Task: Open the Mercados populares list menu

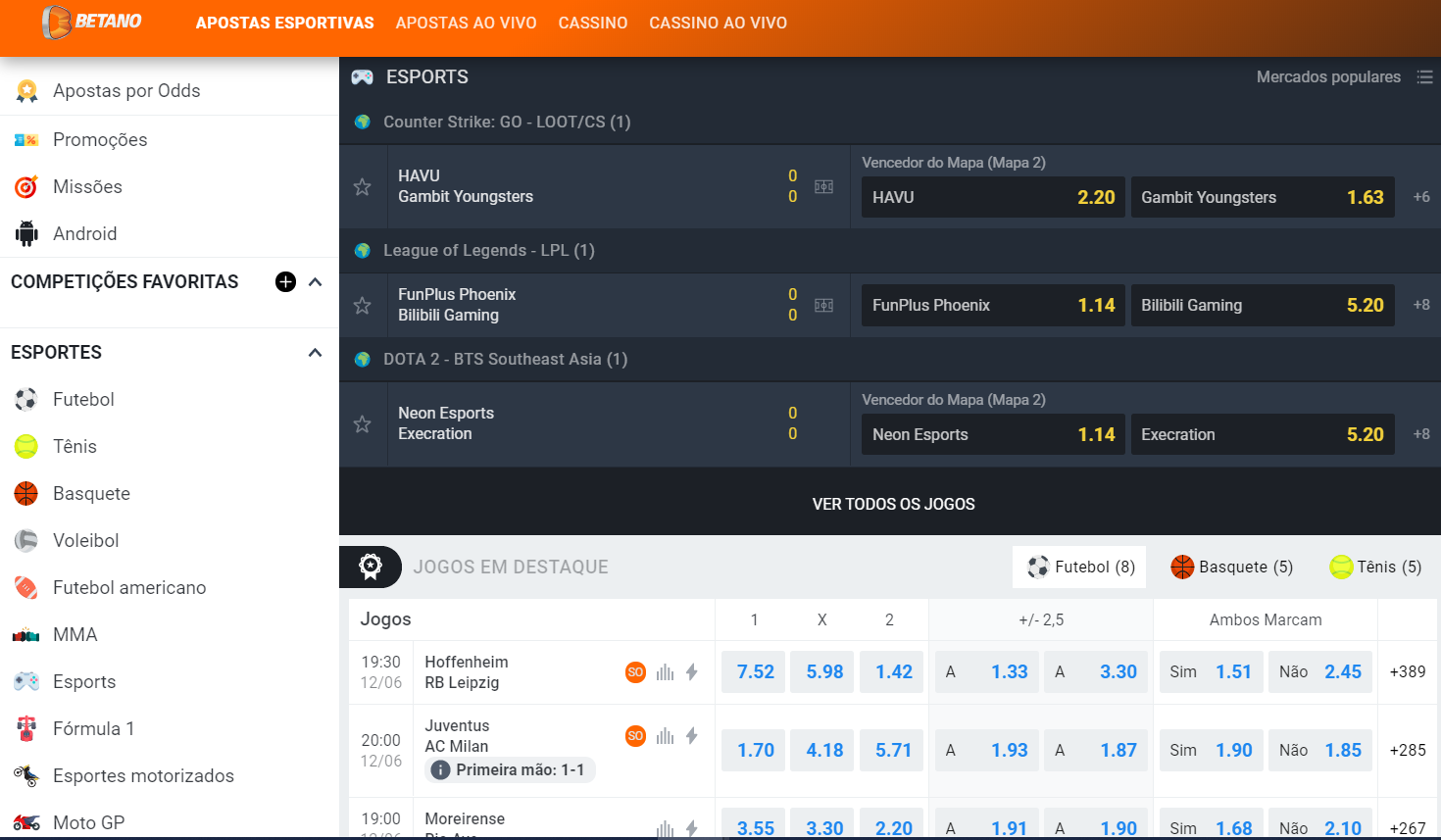Action: pyautogui.click(x=1424, y=77)
